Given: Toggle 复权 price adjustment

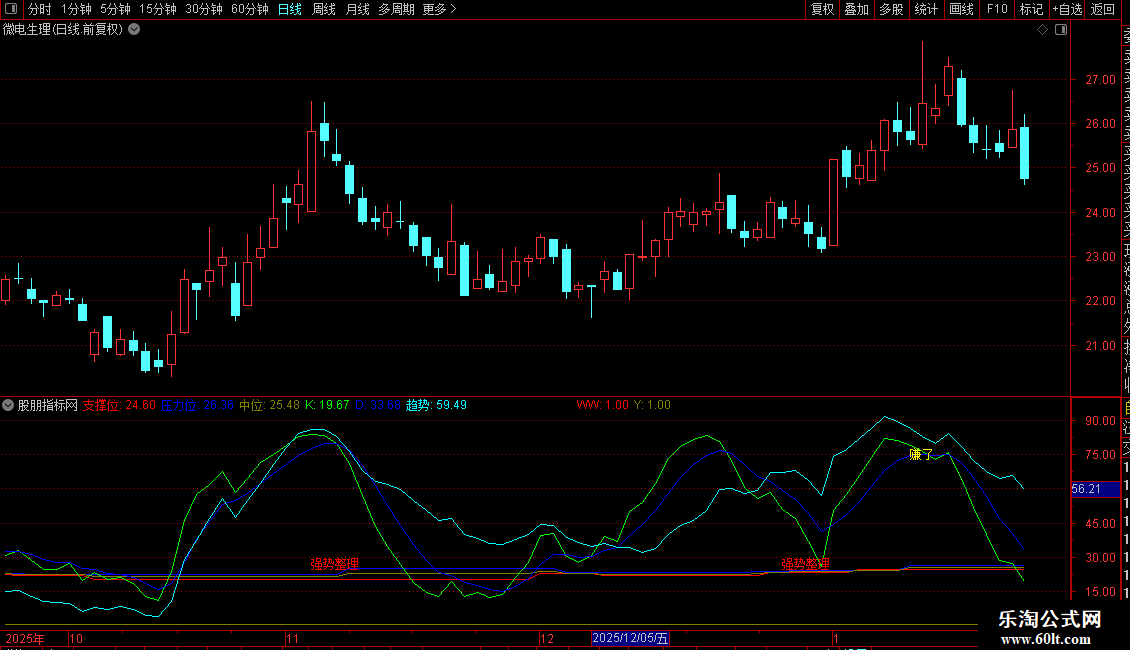Looking at the screenshot, I should point(822,9).
